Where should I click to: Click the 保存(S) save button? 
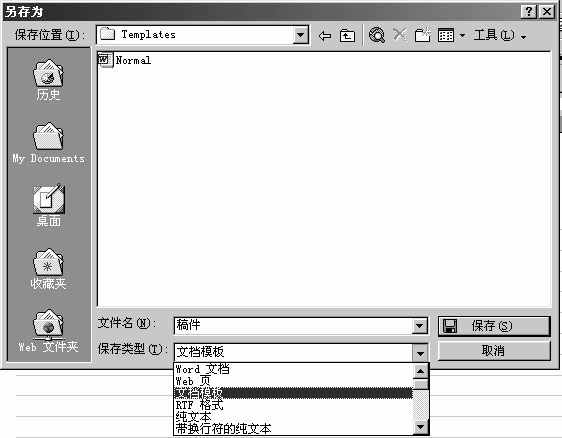click(494, 326)
